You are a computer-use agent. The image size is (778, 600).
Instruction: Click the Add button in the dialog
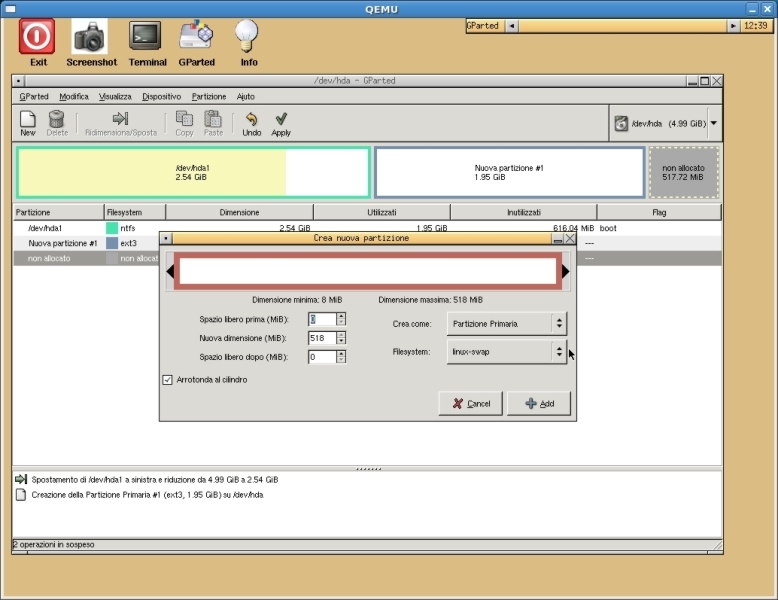point(539,403)
